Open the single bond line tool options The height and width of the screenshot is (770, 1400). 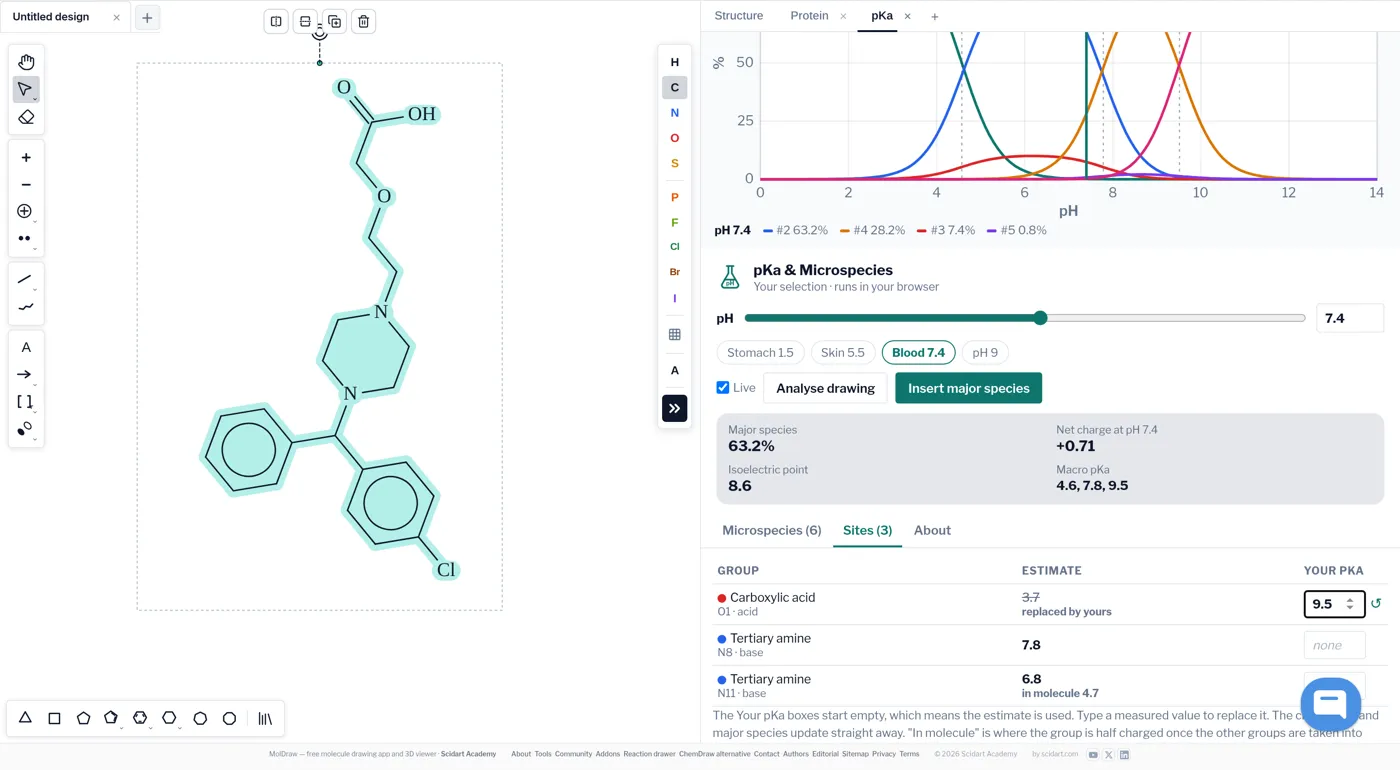(35, 289)
